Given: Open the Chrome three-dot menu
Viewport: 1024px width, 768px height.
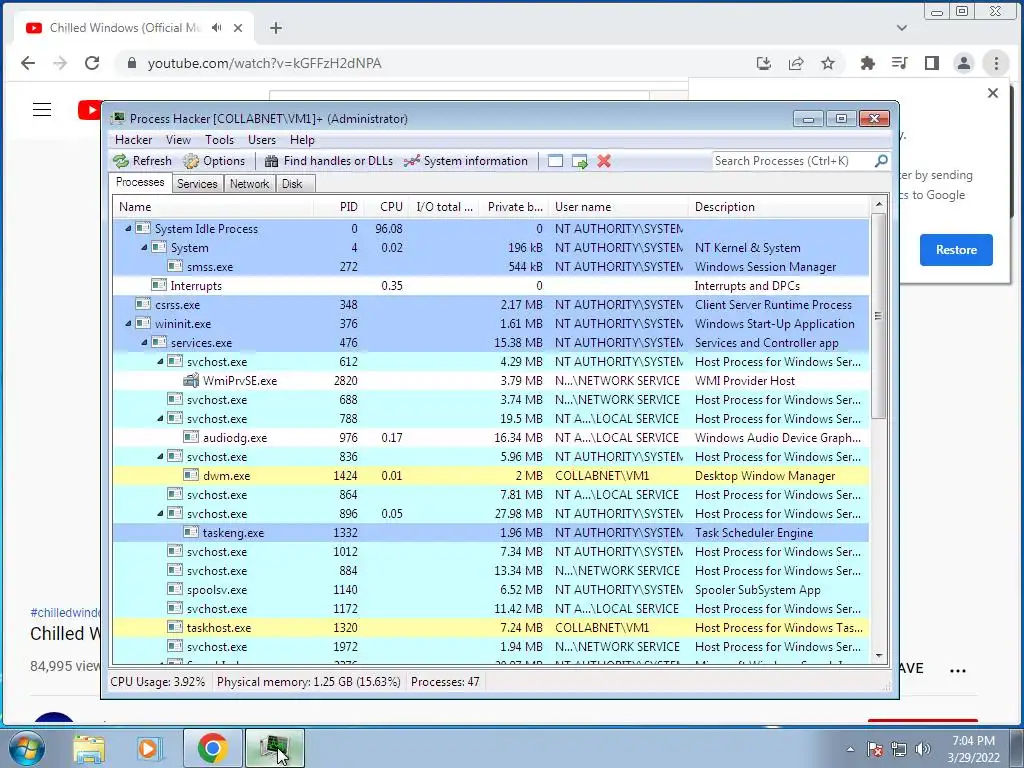Looking at the screenshot, I should pyautogui.click(x=996, y=63).
